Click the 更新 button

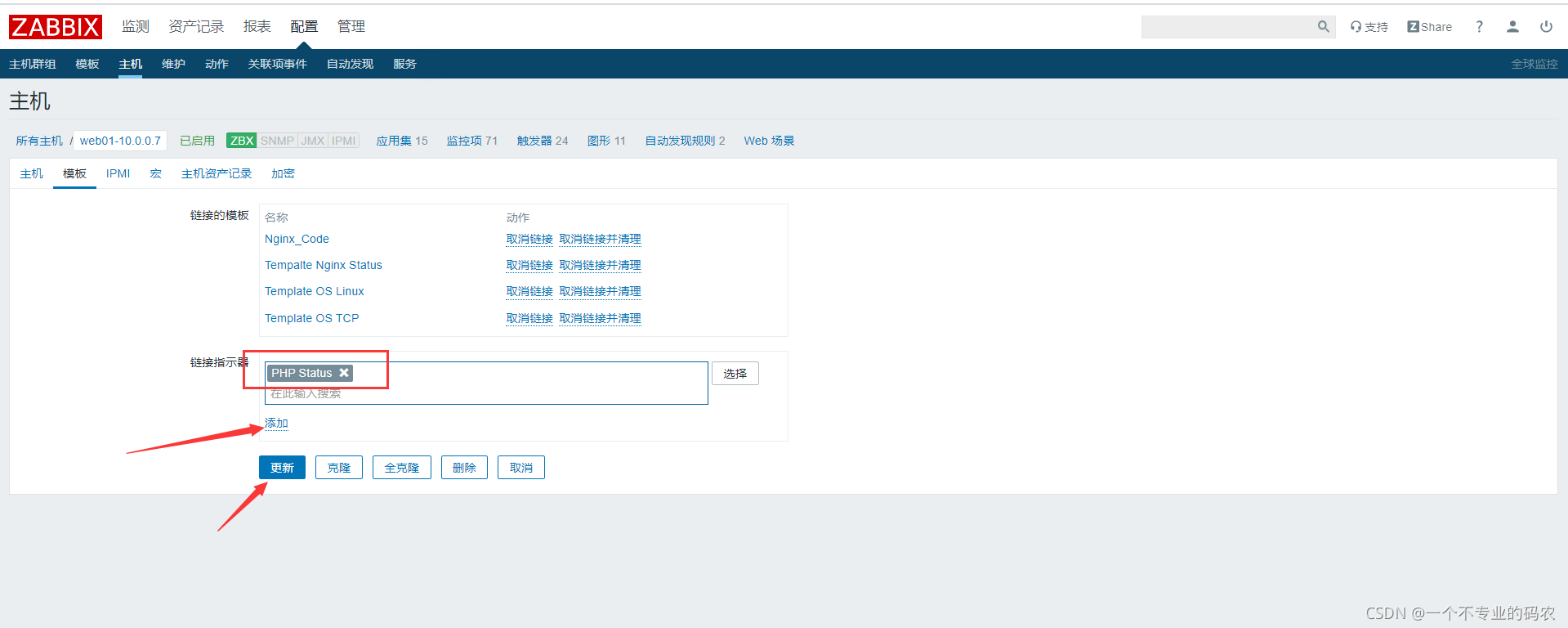pos(282,468)
